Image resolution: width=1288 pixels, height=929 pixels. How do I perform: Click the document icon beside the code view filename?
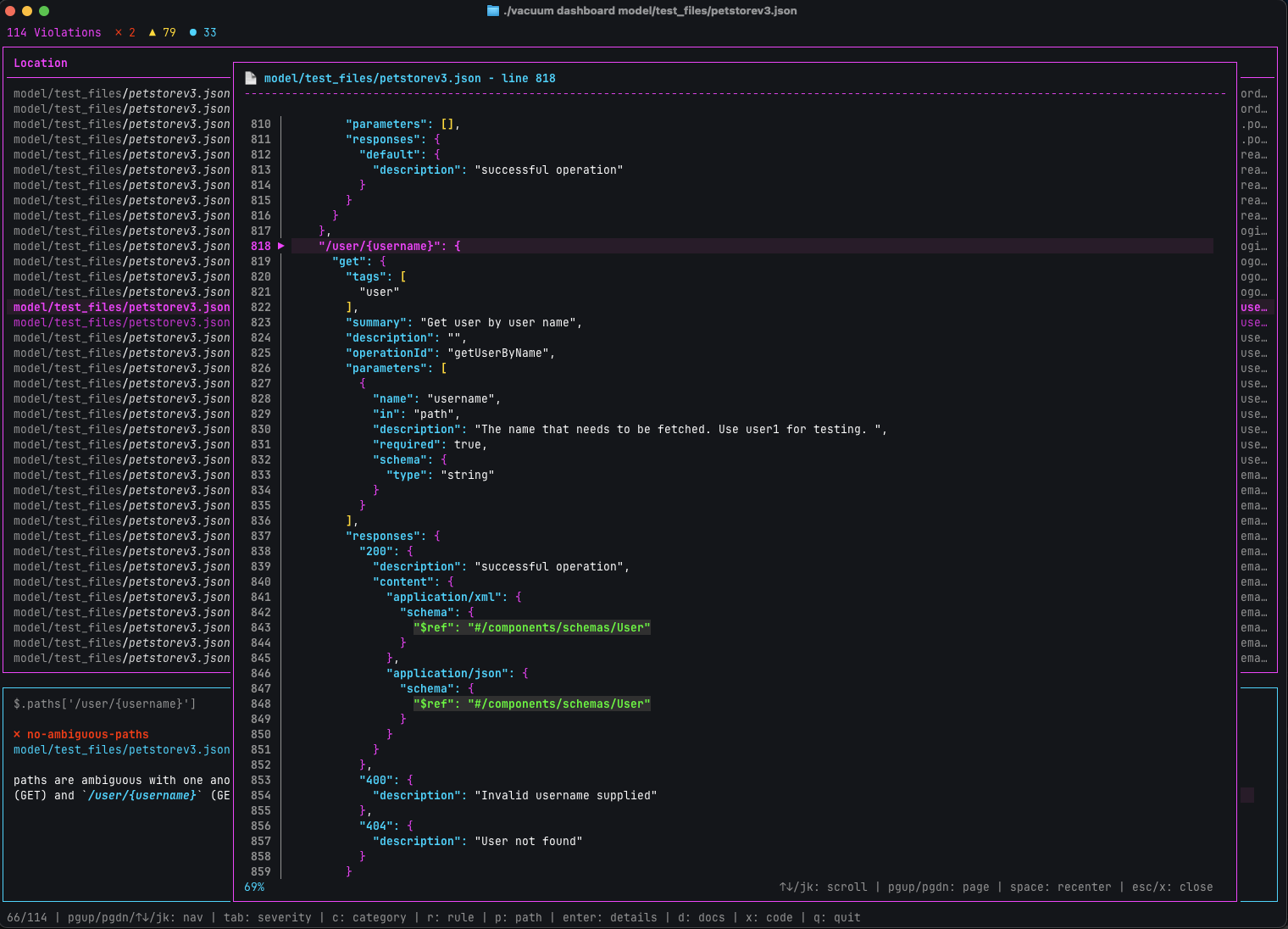(251, 78)
